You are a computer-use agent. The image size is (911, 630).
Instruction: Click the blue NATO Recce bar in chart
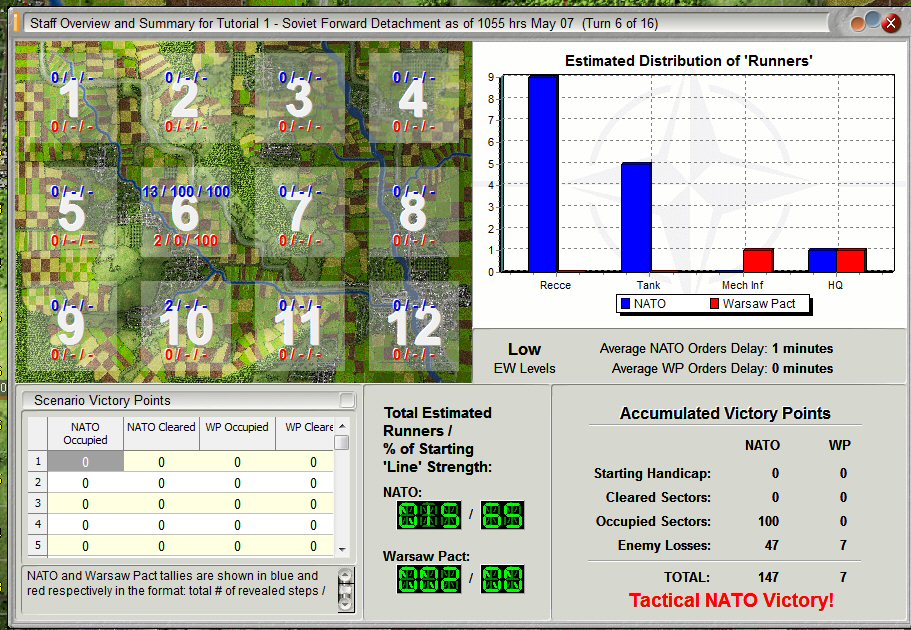click(x=543, y=173)
